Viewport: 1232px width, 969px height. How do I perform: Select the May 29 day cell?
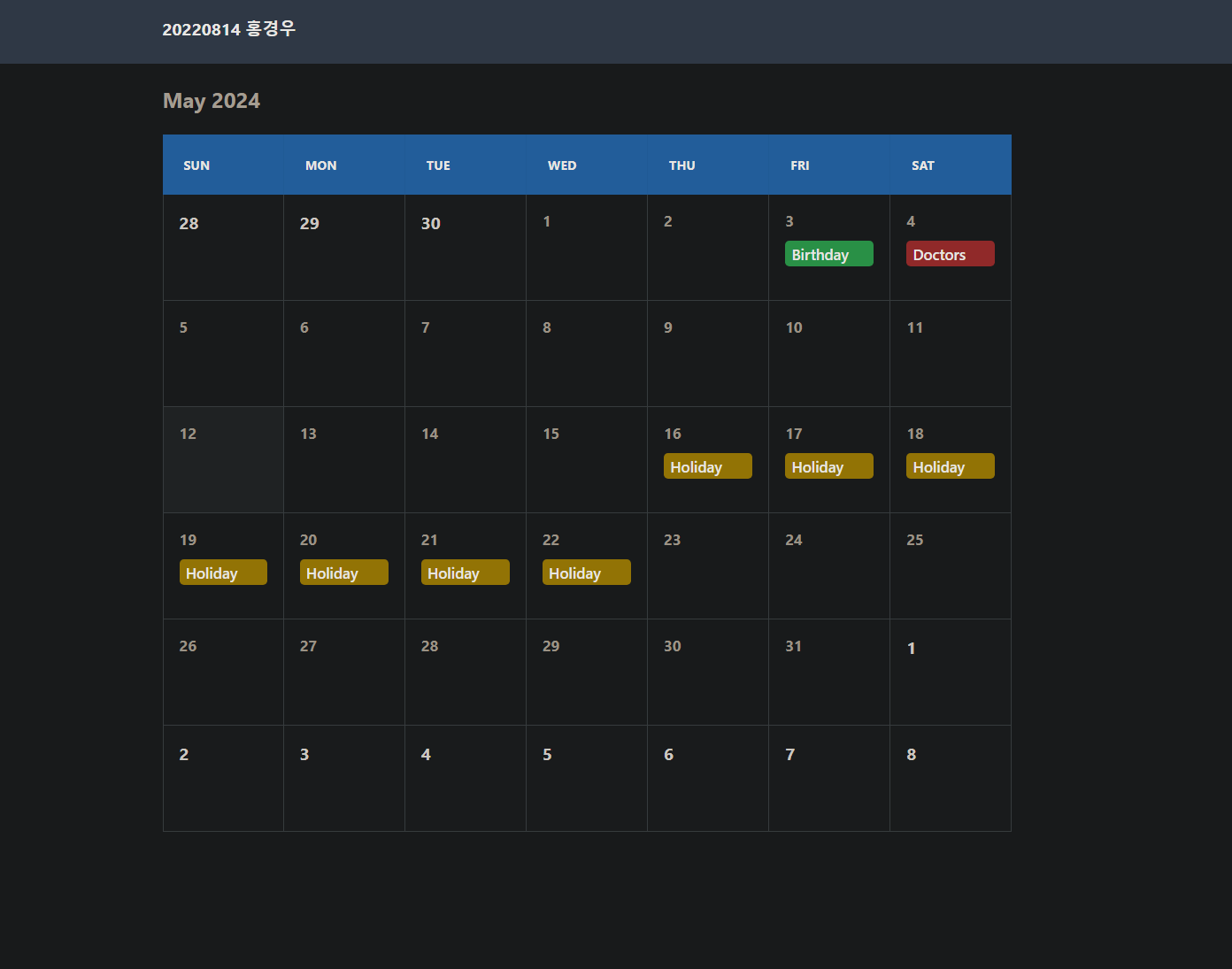pos(587,673)
